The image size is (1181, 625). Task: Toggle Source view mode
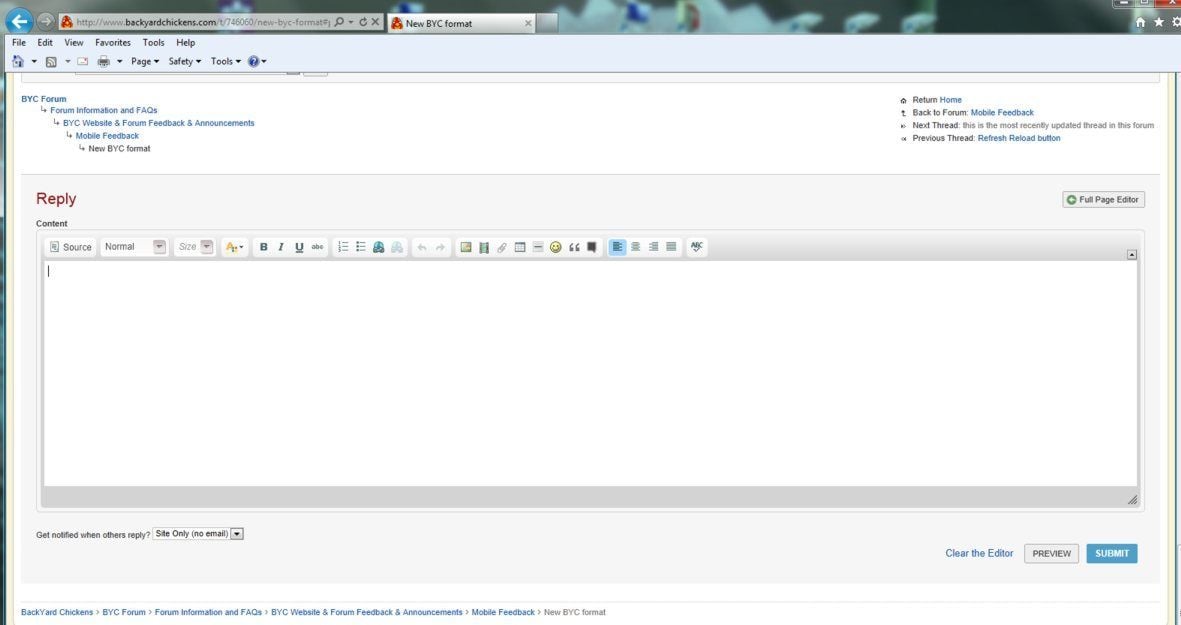pos(71,247)
